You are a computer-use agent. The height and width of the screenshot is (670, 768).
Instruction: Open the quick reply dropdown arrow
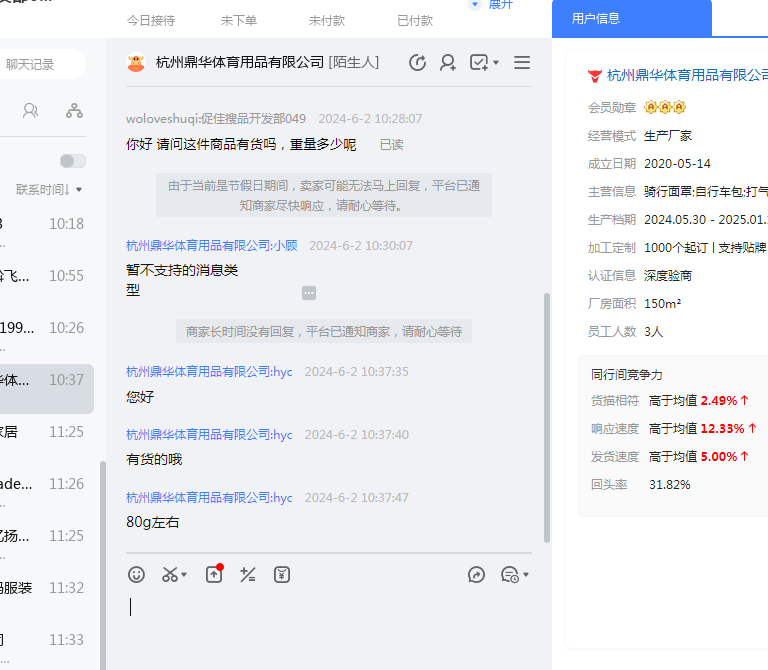526,575
